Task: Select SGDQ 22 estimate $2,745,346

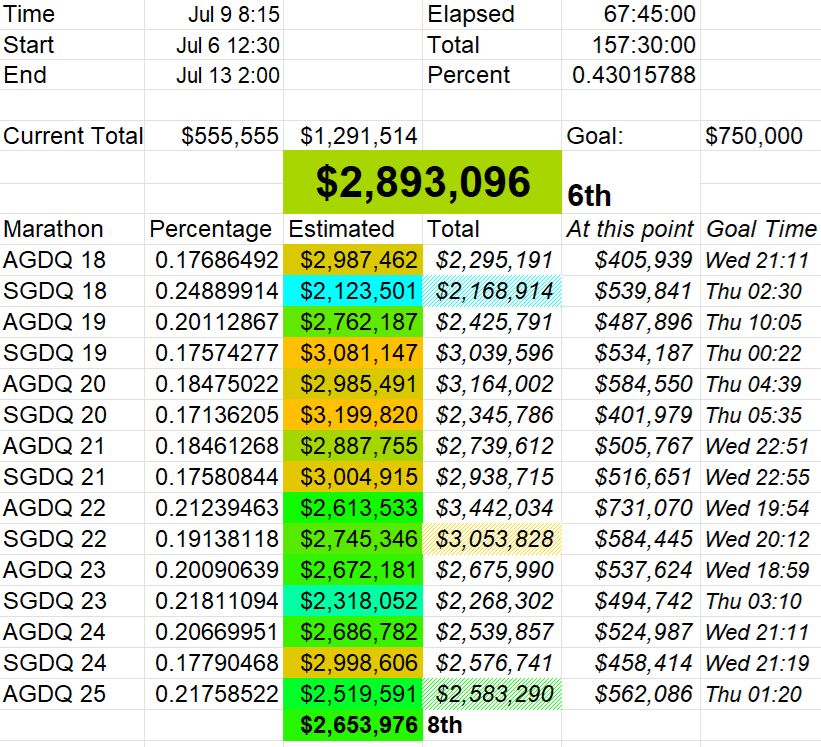Action: click(x=353, y=539)
